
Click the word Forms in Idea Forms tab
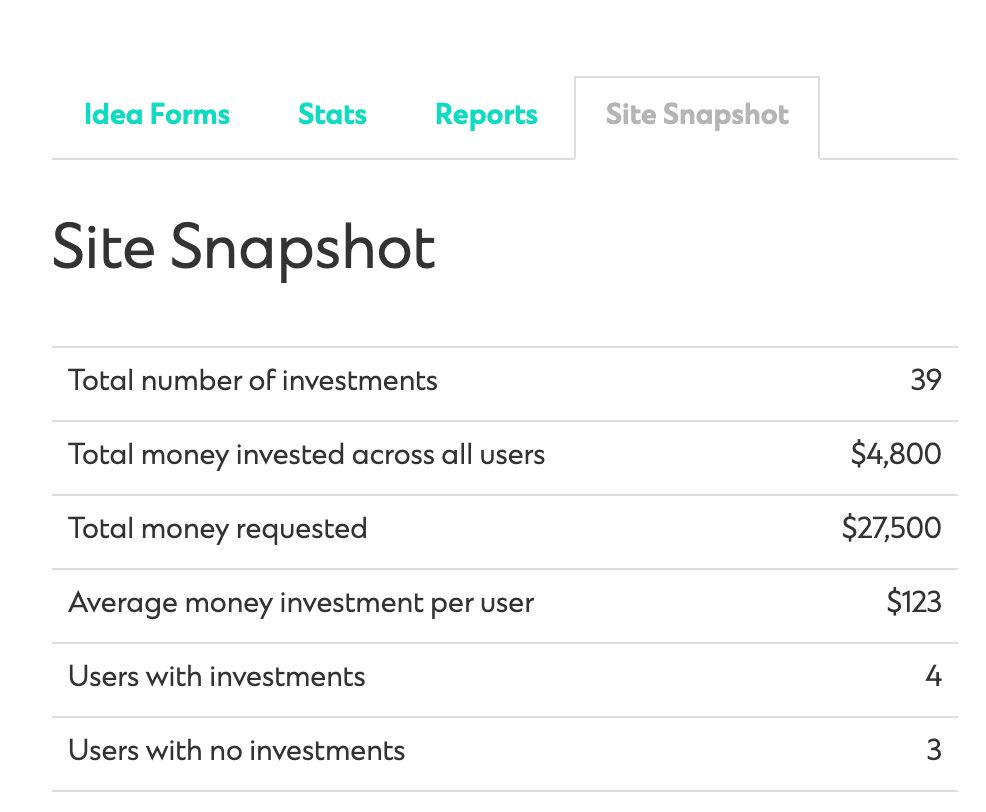coord(190,114)
